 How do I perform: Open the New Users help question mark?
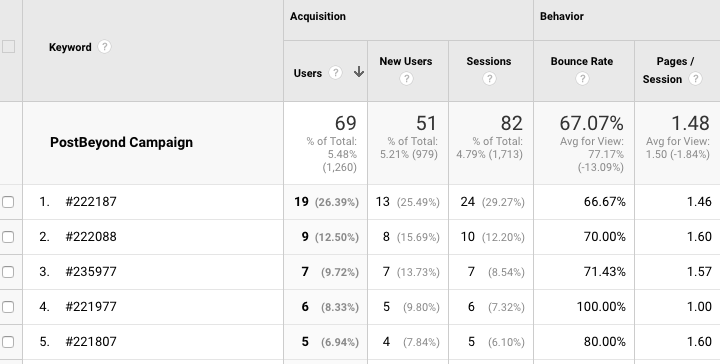[x=406, y=79]
